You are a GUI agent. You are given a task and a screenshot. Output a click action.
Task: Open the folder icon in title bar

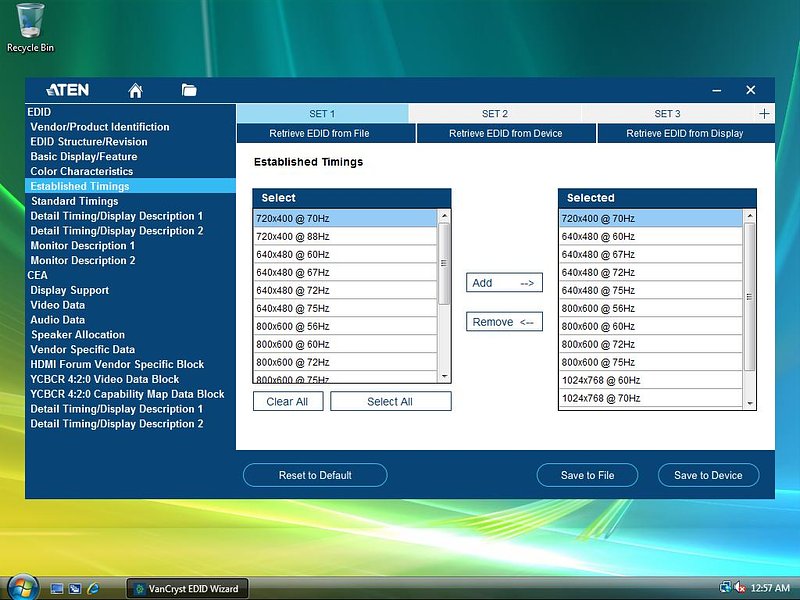click(189, 90)
